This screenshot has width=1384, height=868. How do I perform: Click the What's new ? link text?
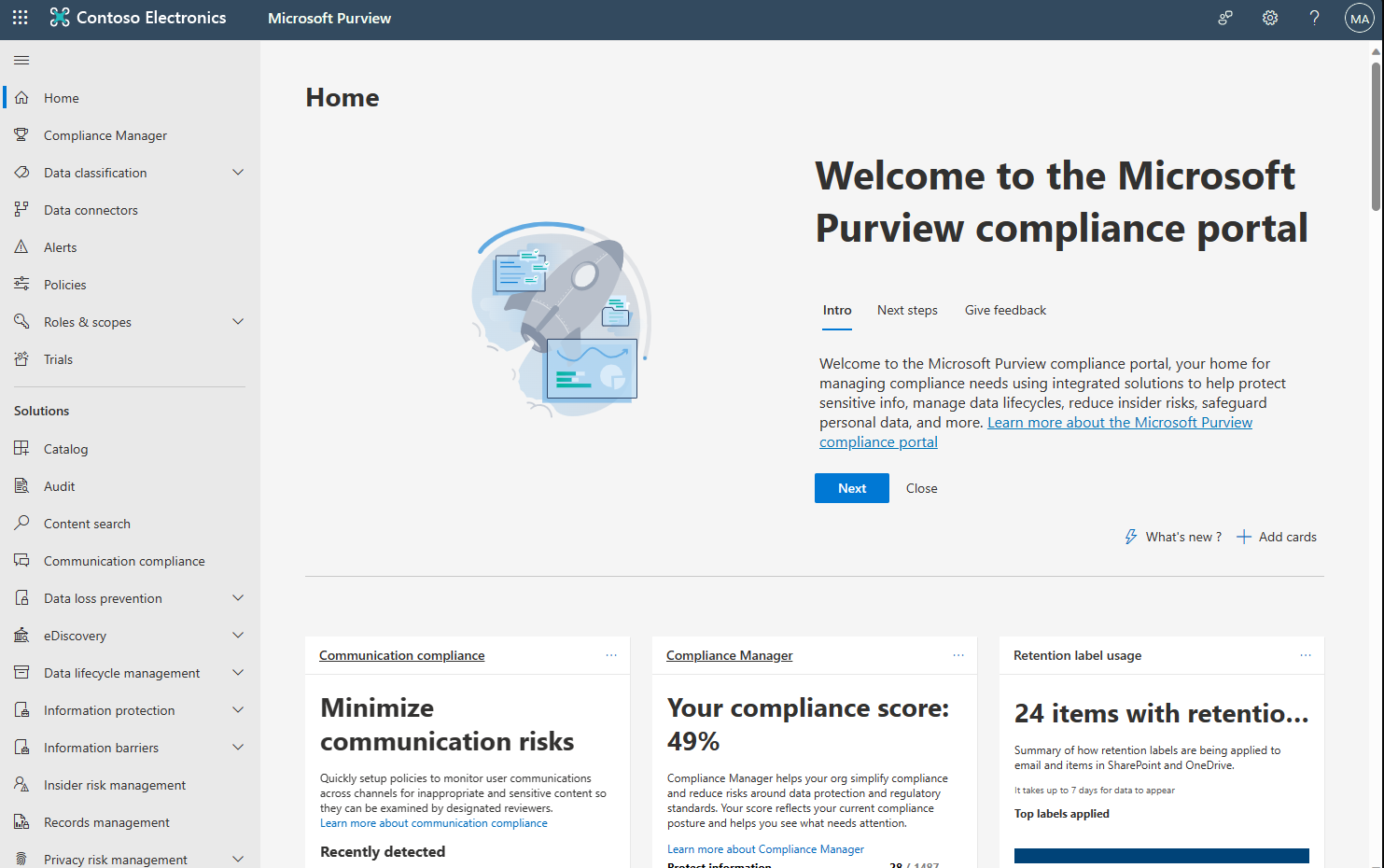[1183, 537]
